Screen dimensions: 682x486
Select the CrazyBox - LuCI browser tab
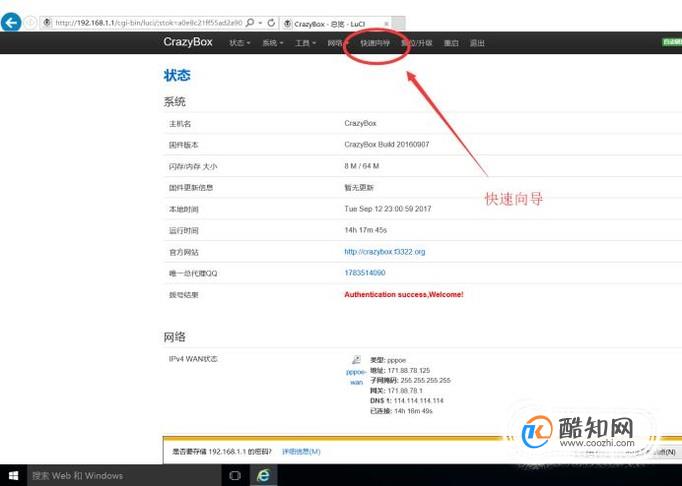(335, 24)
